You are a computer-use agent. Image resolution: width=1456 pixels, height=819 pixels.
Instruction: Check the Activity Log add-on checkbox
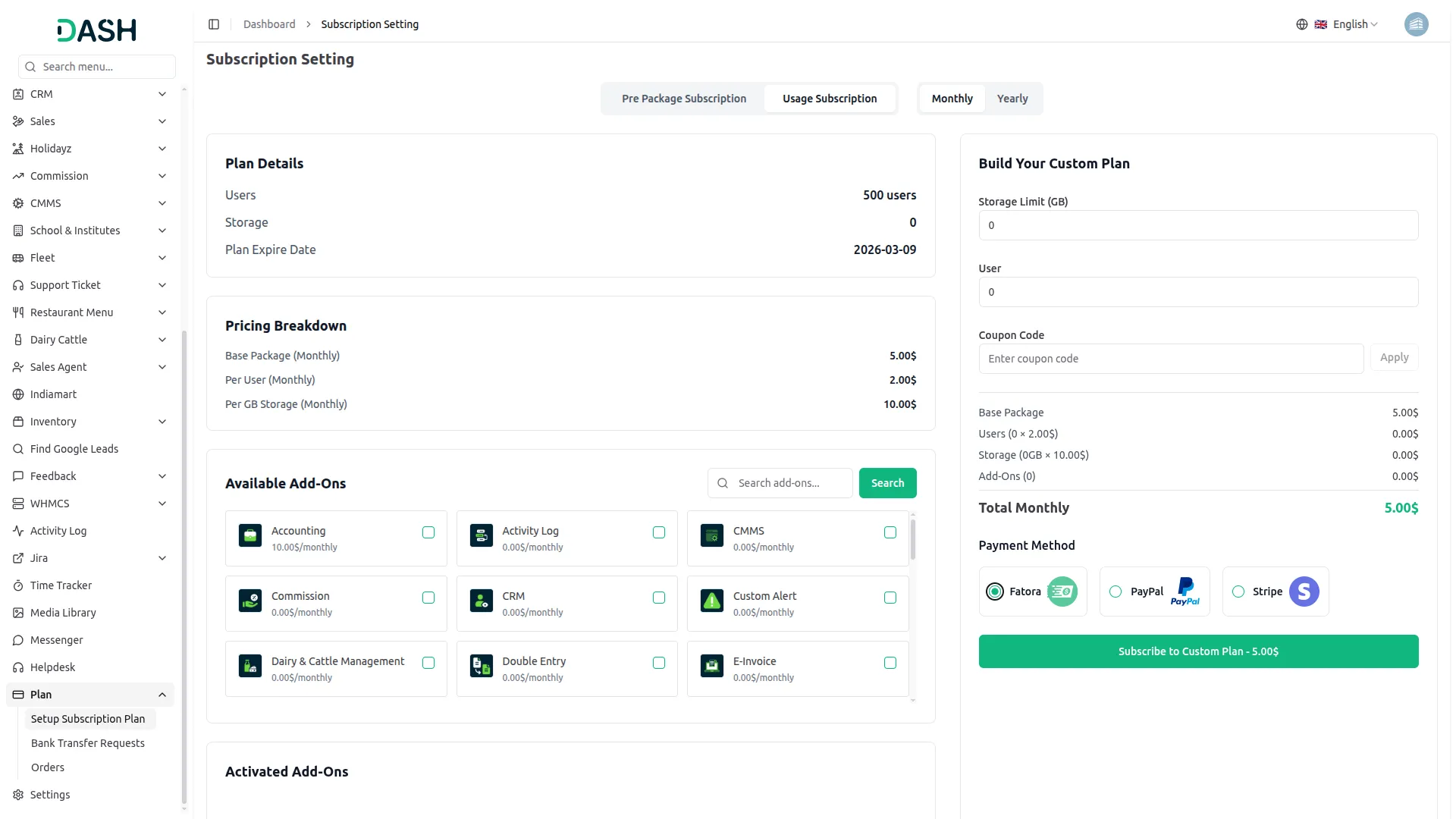tap(659, 532)
